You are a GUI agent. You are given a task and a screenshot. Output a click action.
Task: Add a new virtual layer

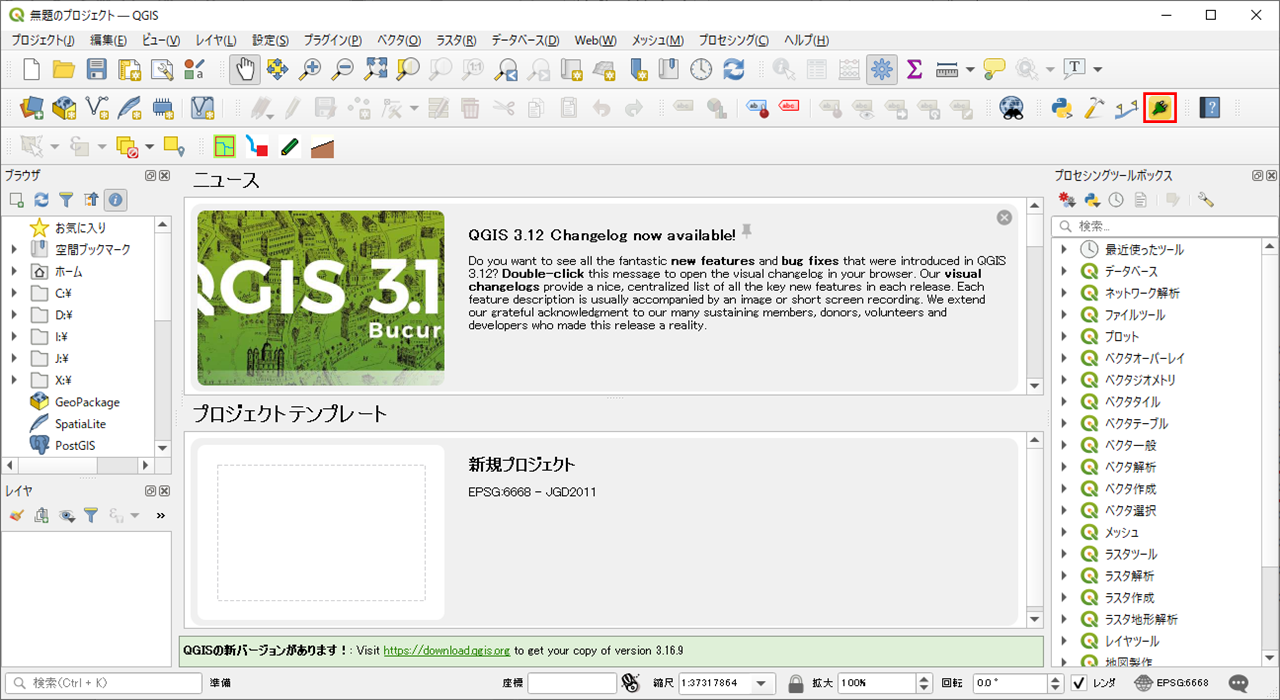[202, 107]
